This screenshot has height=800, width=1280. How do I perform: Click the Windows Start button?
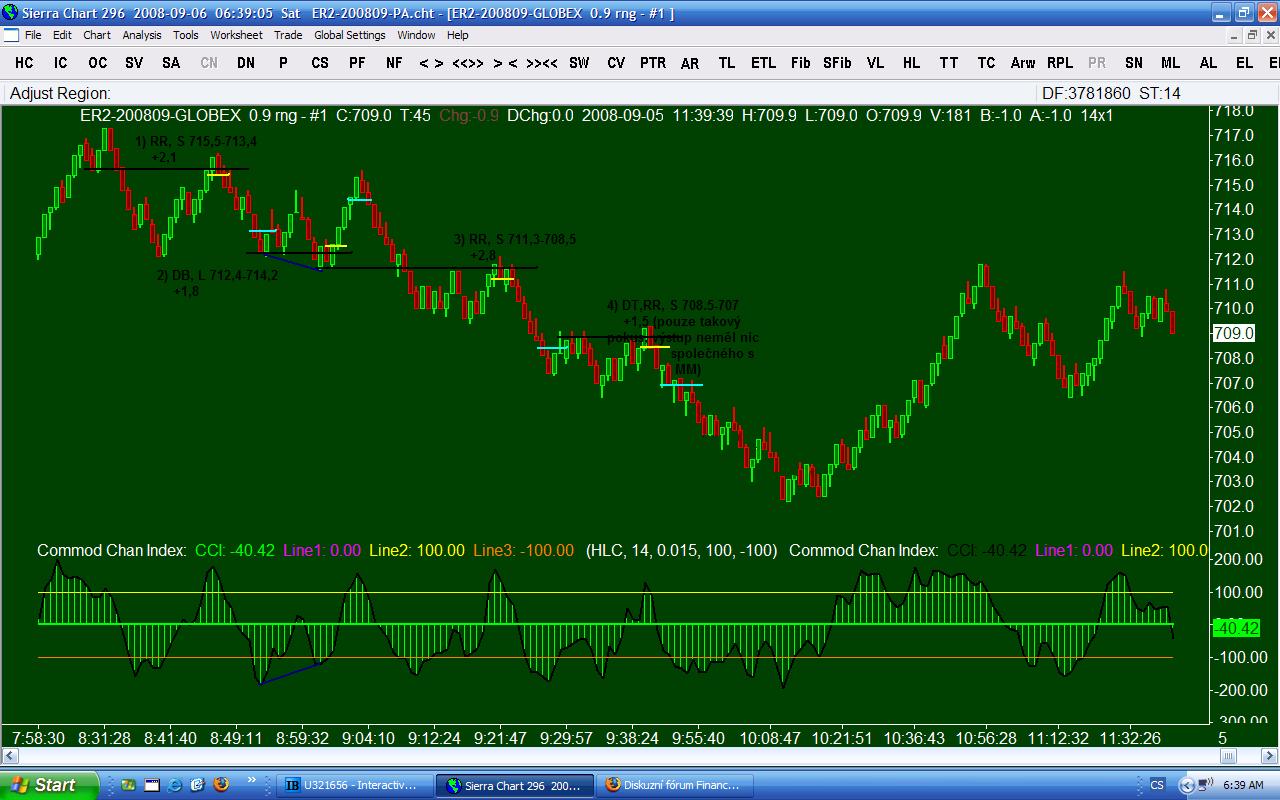(x=48, y=785)
